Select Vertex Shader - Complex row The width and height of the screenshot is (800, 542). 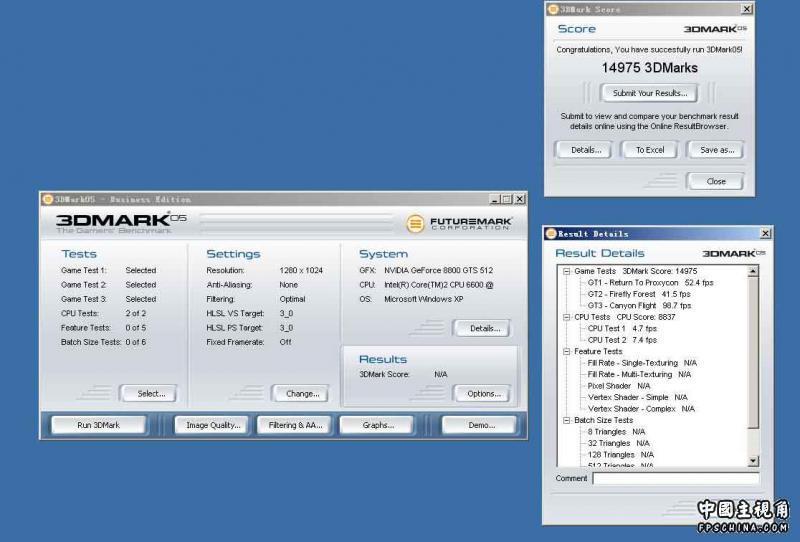tap(641, 409)
